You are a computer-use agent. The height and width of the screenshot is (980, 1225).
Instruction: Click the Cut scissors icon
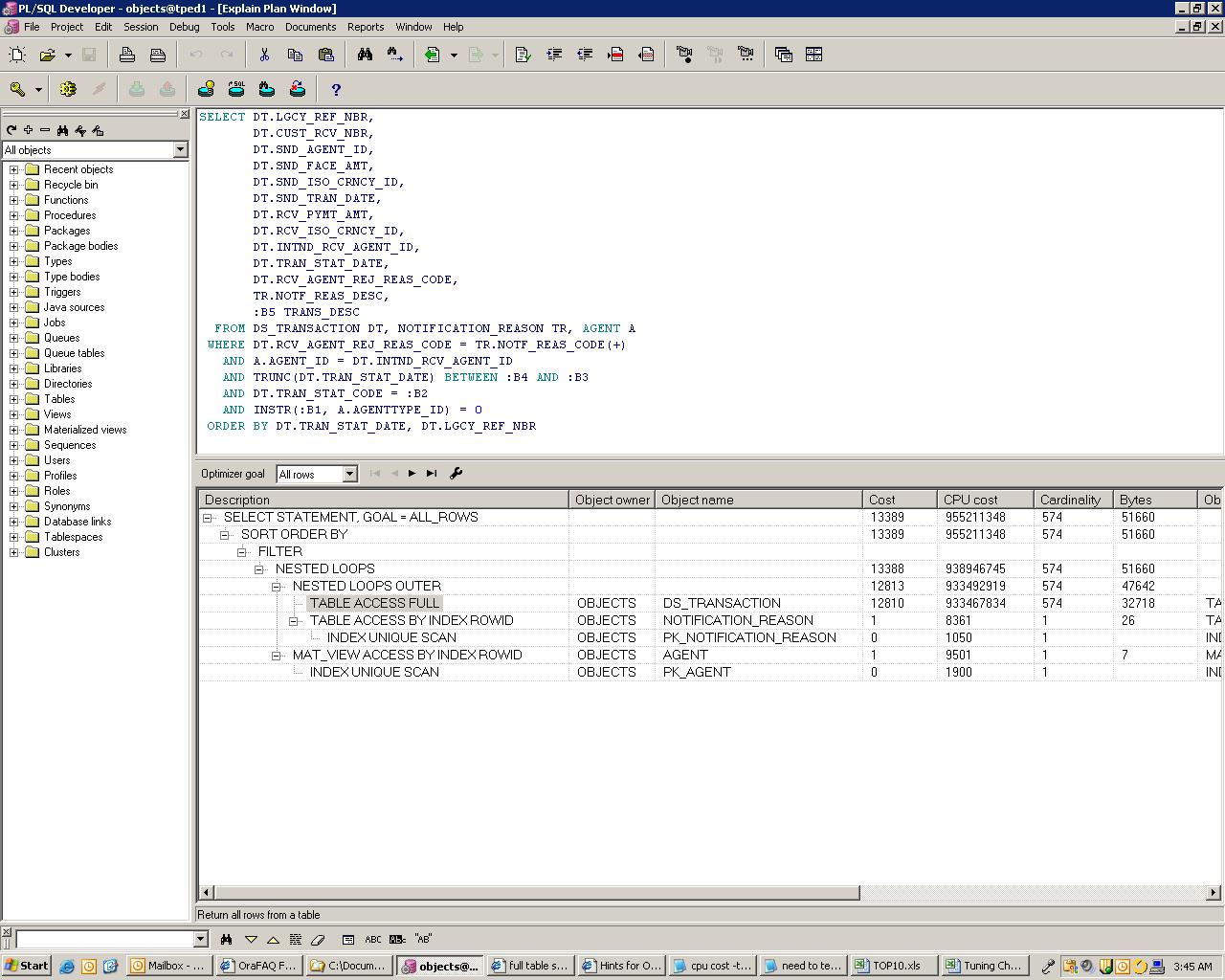(264, 56)
